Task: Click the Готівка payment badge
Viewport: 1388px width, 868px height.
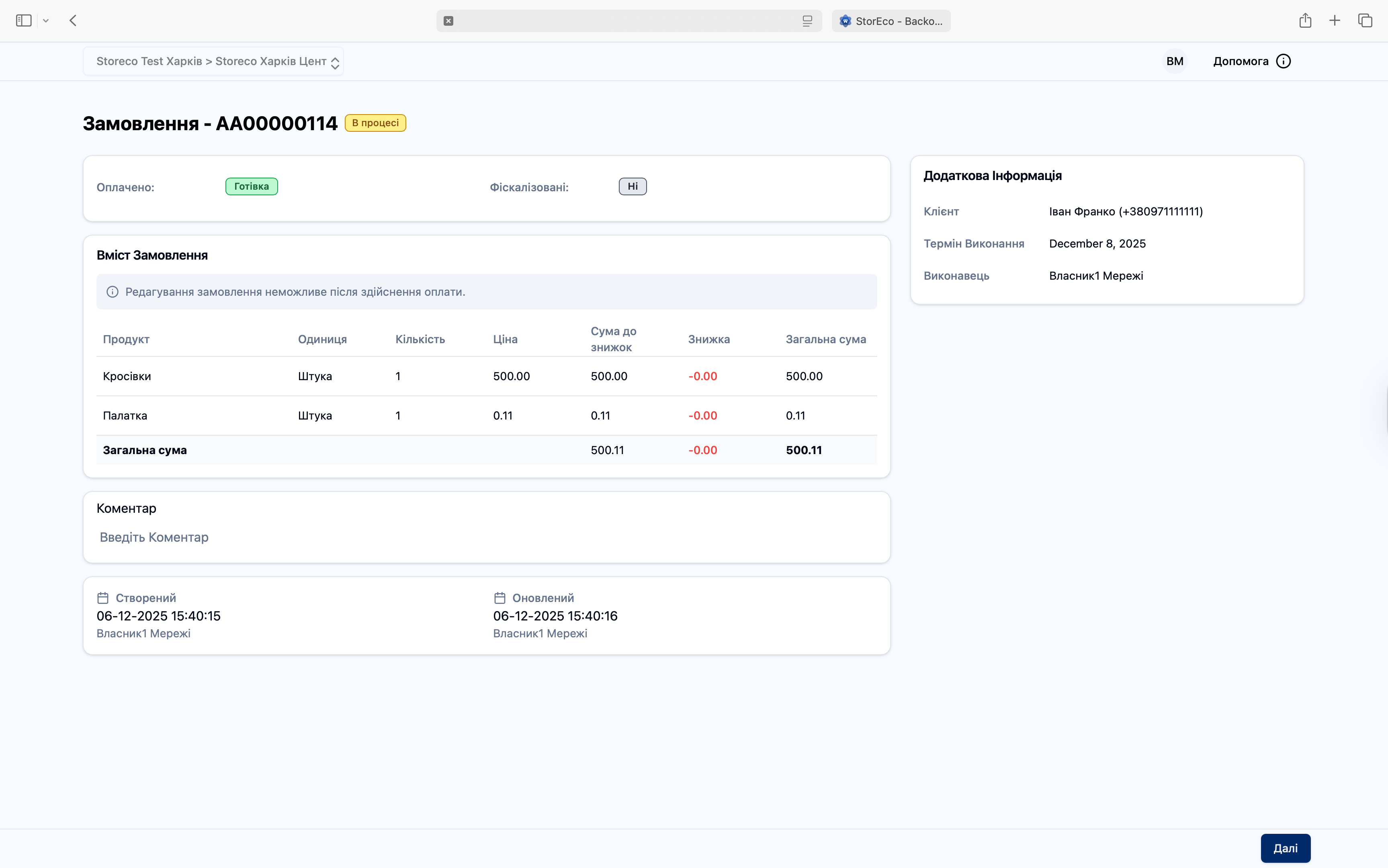Action: coord(252,186)
